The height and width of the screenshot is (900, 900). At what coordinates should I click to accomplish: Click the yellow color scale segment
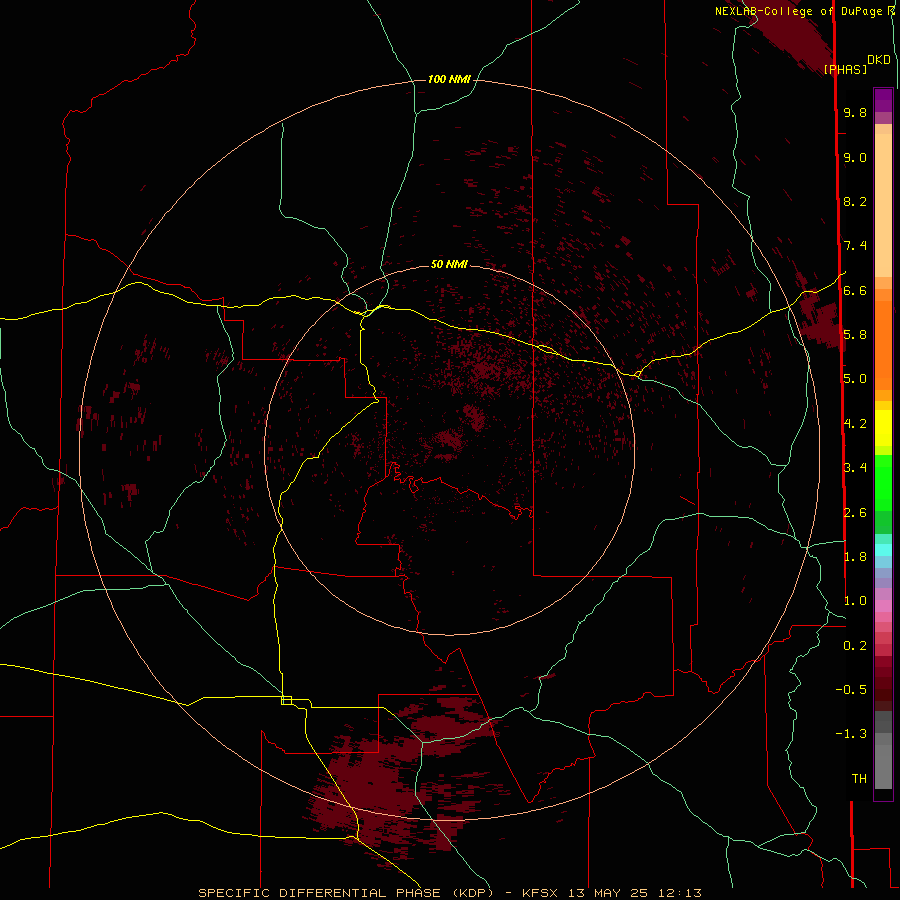tap(883, 428)
